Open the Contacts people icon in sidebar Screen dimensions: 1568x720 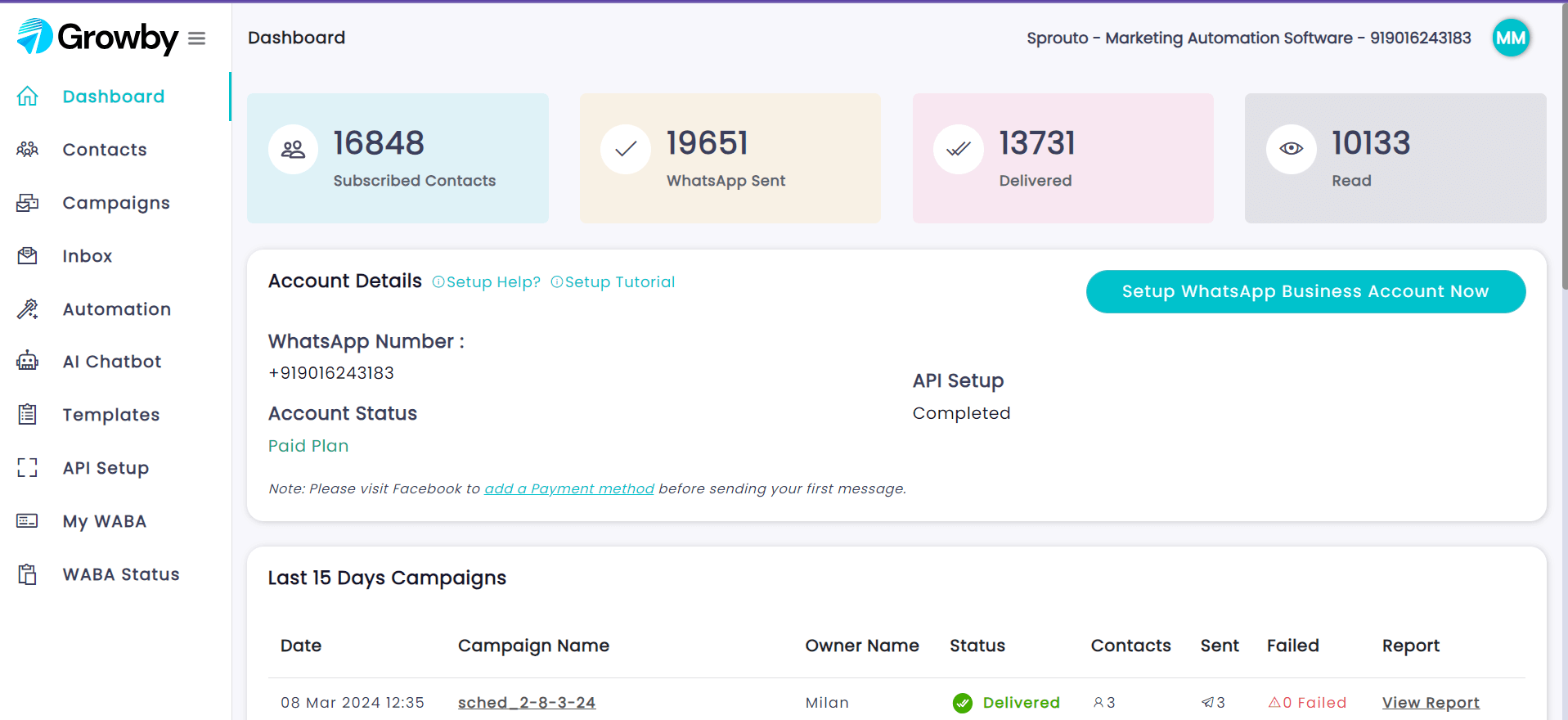[28, 150]
